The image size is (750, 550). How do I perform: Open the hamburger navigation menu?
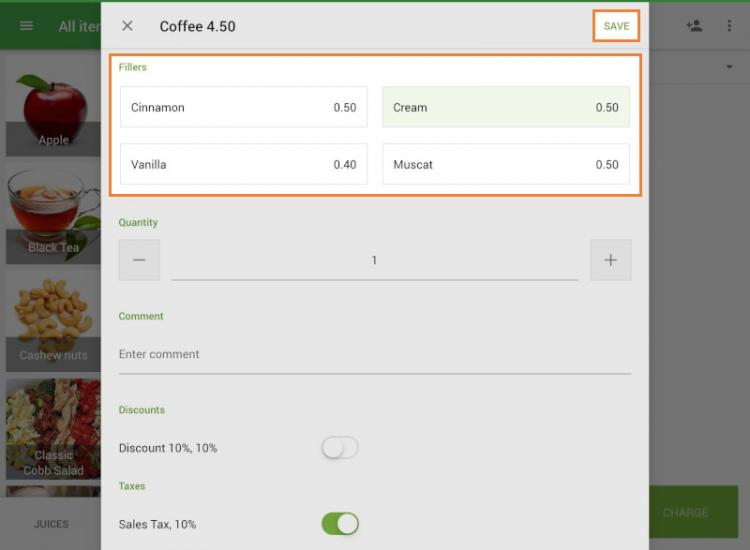(x=26, y=26)
